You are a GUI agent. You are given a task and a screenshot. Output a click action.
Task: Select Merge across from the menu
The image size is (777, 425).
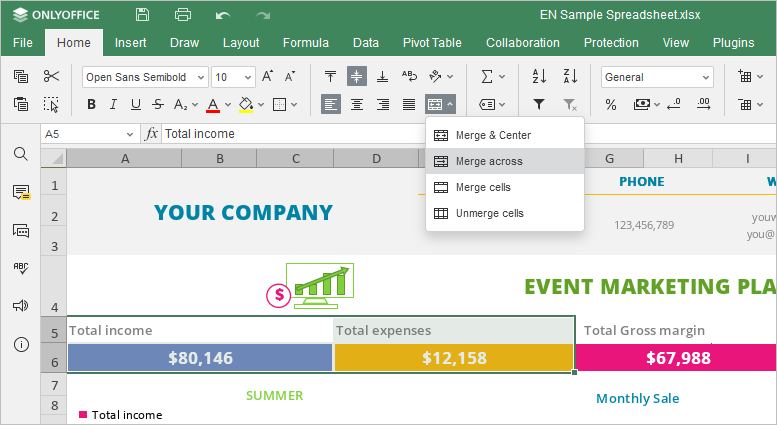tap(489, 161)
